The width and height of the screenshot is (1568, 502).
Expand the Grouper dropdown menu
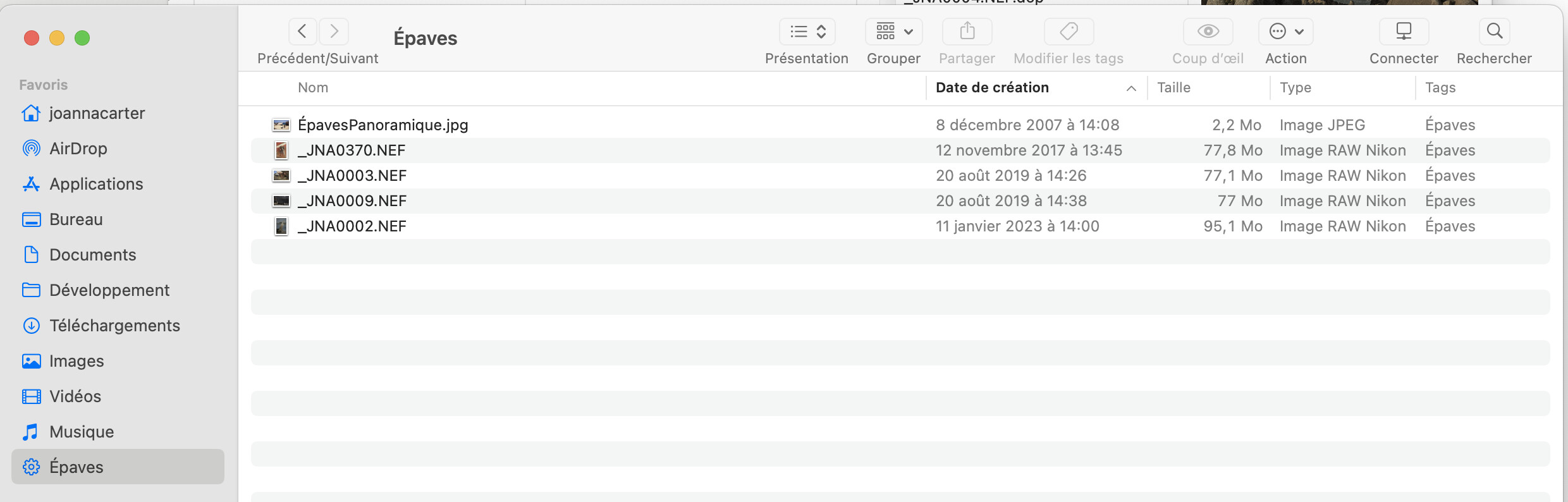click(x=893, y=32)
